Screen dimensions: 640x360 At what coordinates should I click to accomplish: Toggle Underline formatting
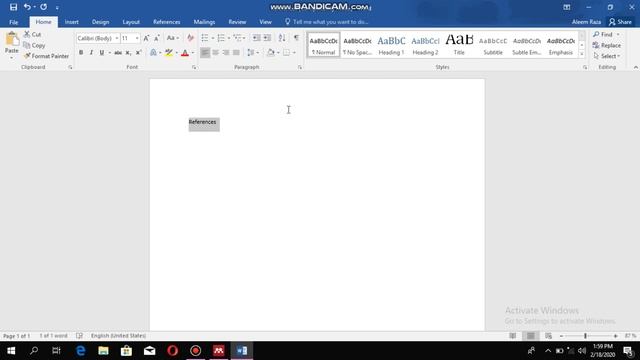pyautogui.click(x=102, y=53)
